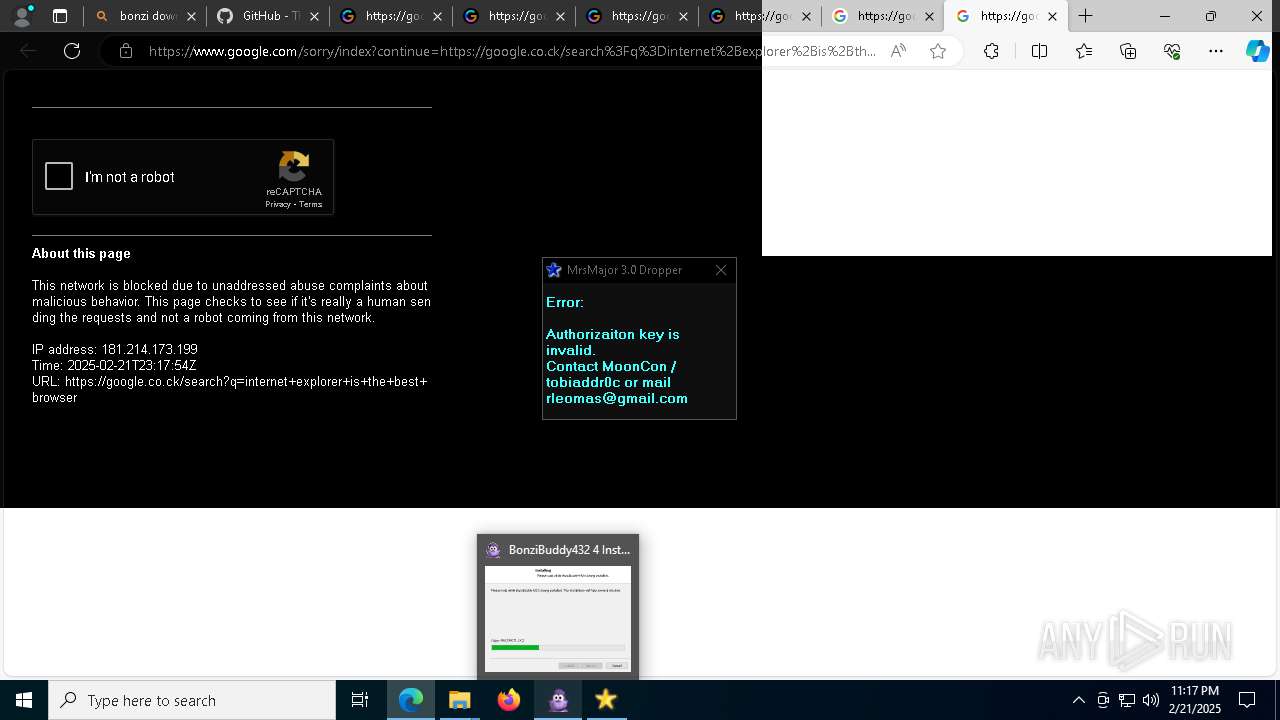The image size is (1280, 720).
Task: Launch the Copilot sidebar icon
Action: (1257, 51)
